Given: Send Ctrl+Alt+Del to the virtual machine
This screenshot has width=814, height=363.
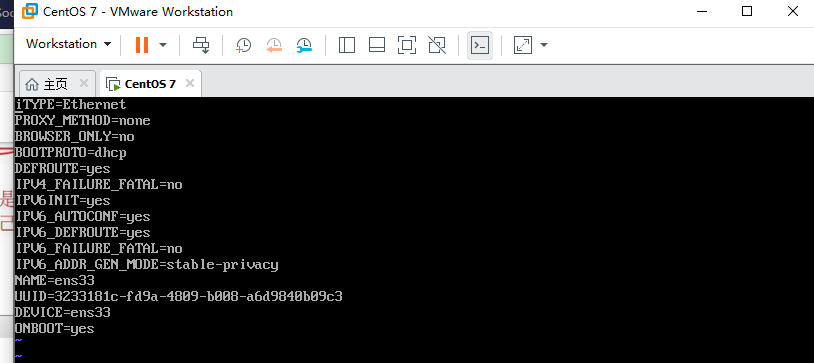Looking at the screenshot, I should pyautogui.click(x=201, y=45).
